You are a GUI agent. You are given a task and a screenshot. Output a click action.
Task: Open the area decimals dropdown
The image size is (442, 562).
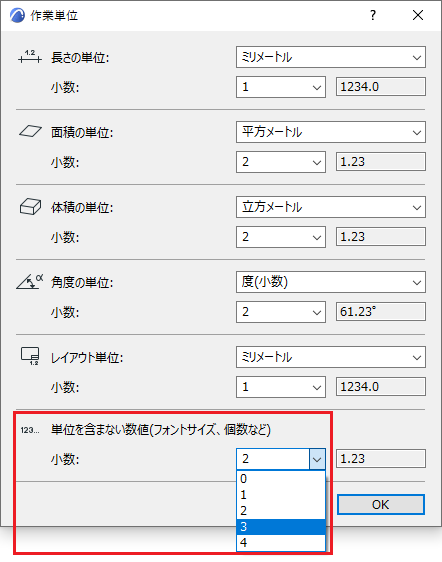click(x=281, y=162)
